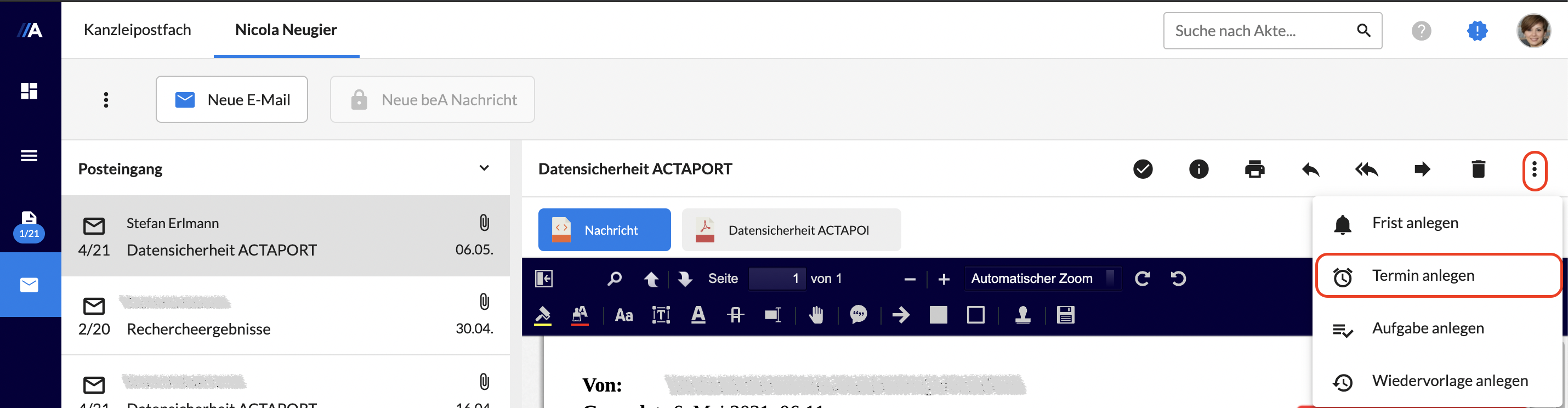1568x408 pixels.
Task: Choose Termin anlegen from menu
Action: point(1438,275)
